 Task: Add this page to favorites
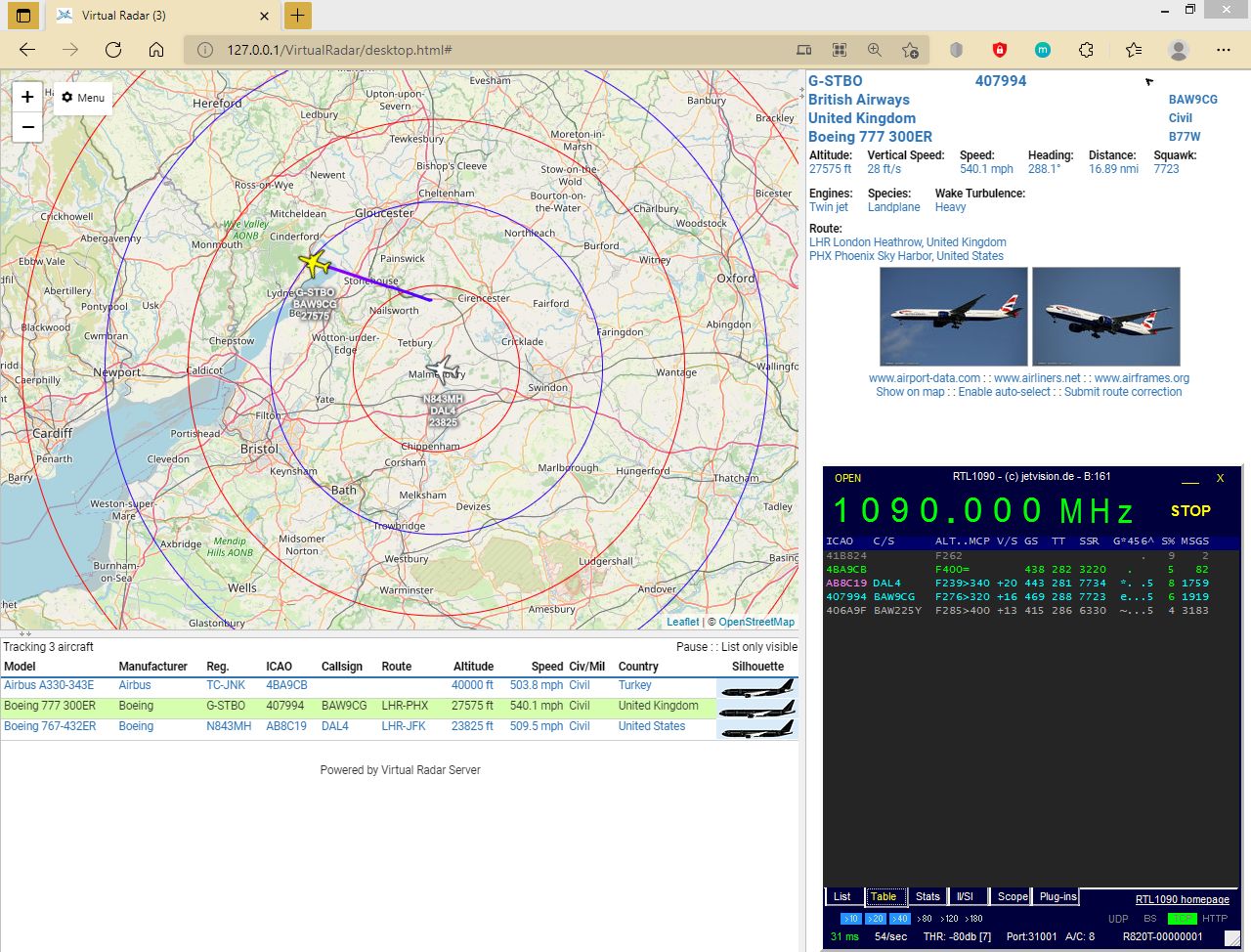(910, 50)
